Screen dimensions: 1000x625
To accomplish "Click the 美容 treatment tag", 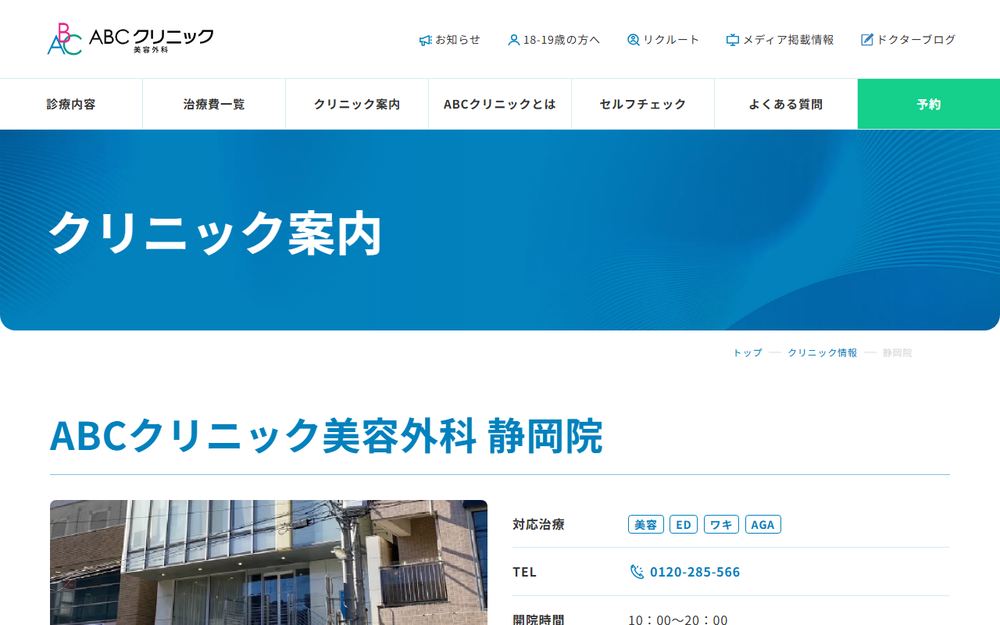I will coord(645,524).
